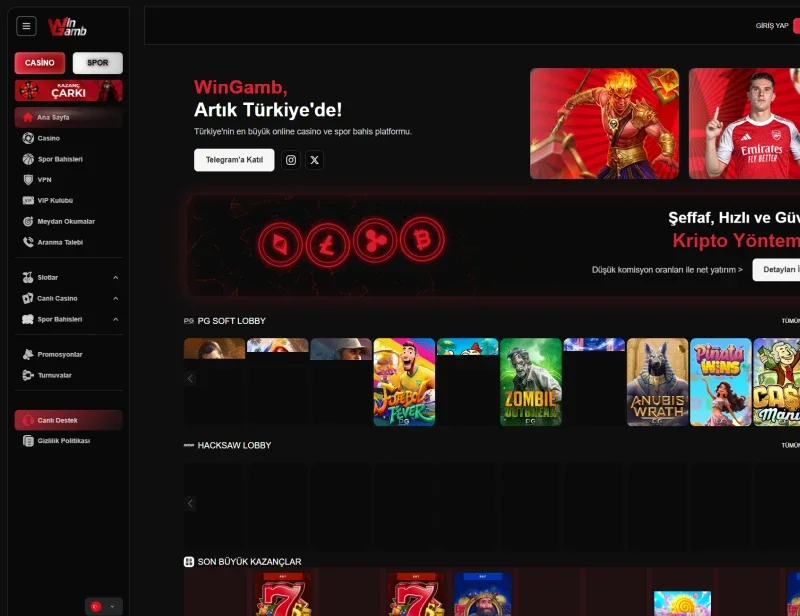The width and height of the screenshot is (800, 616).
Task: Click the Ethereum coin icon
Action: pyautogui.click(x=280, y=245)
